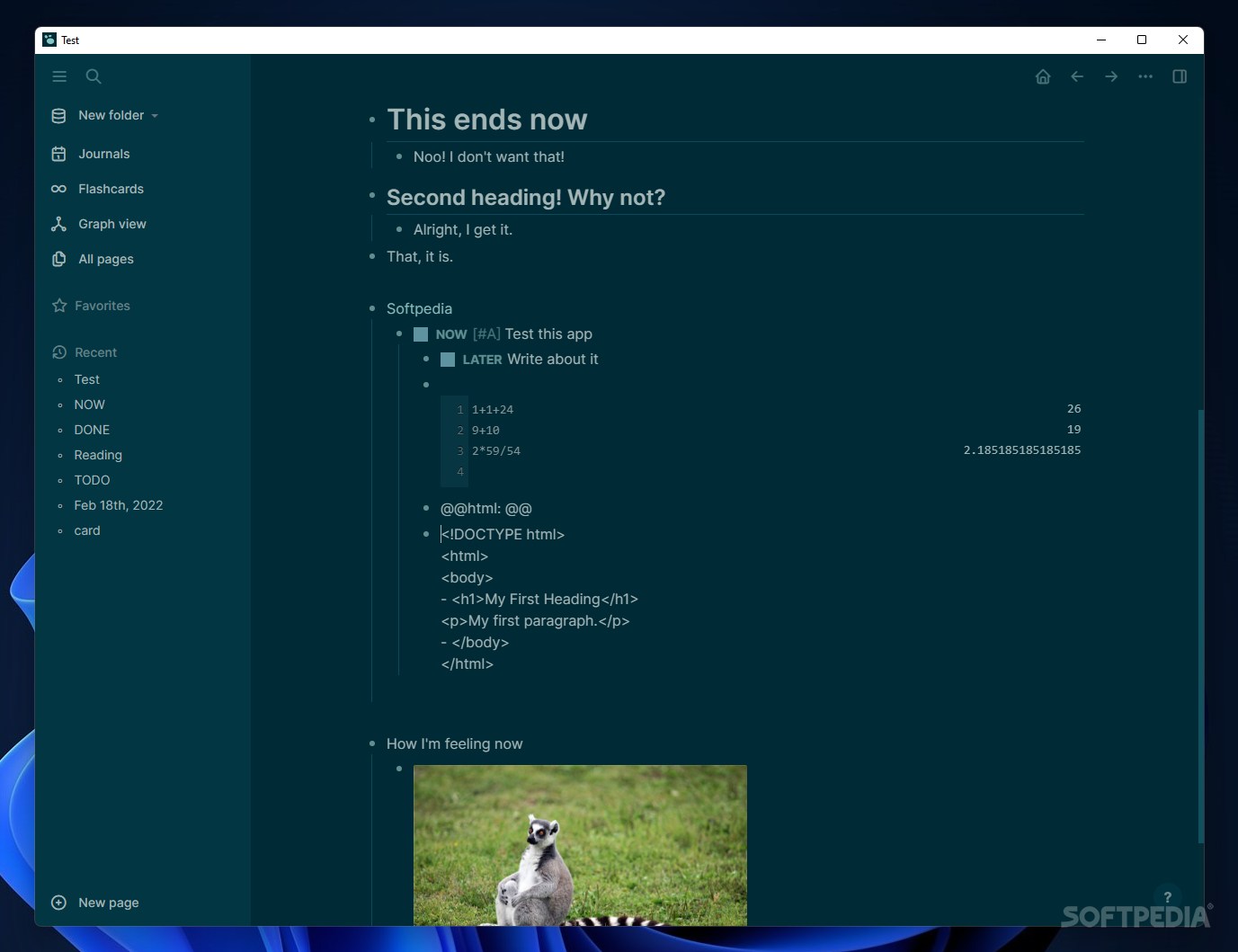Screen dimensions: 1238x952
Task: Maximize the Test window
Action: pos(1142,40)
